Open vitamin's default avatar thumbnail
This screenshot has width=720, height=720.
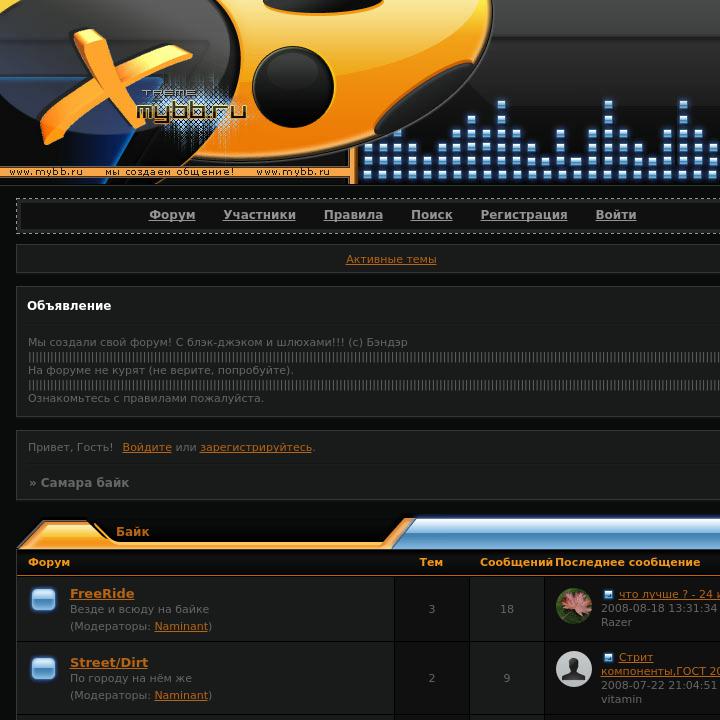574,669
